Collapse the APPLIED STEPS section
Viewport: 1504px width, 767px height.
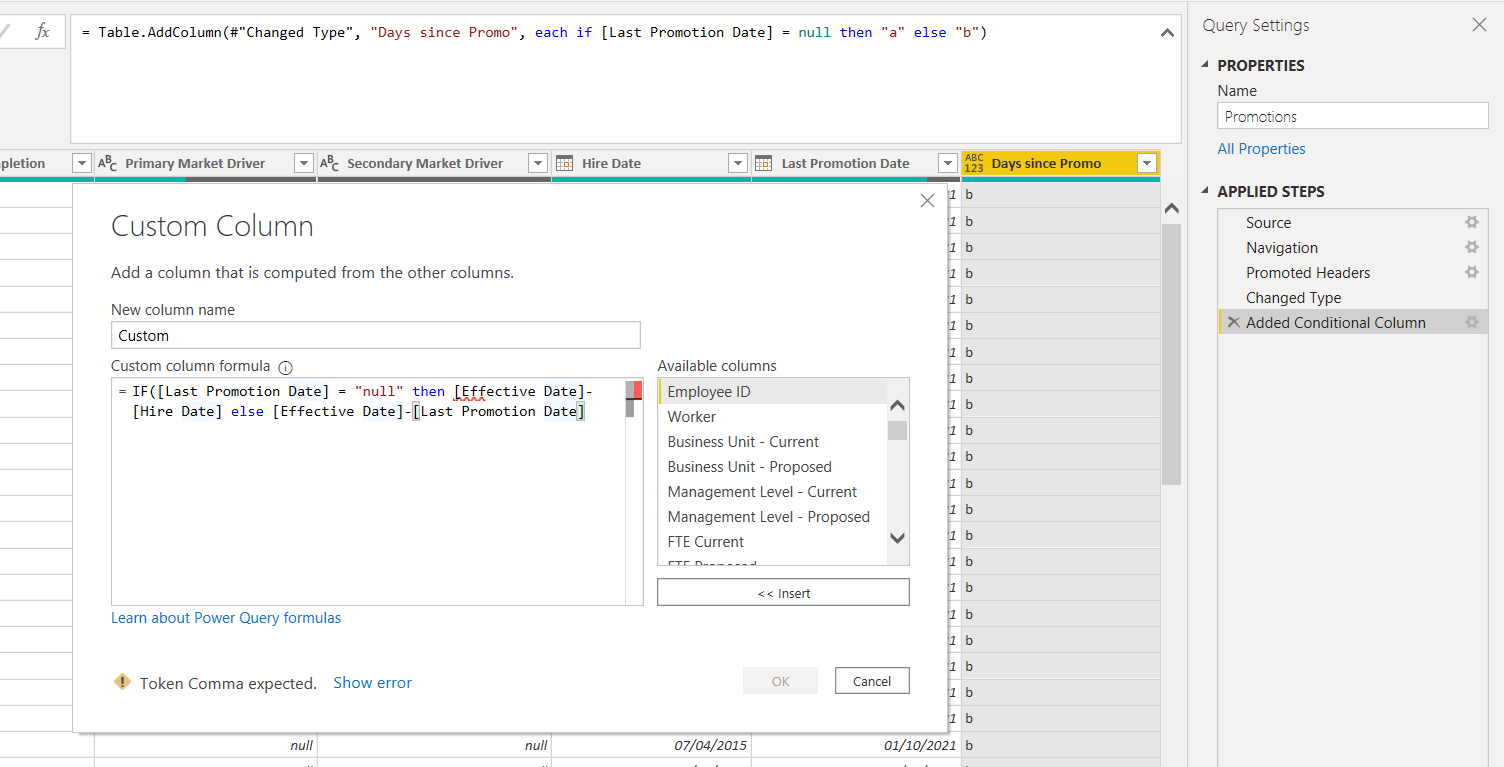click(1203, 192)
